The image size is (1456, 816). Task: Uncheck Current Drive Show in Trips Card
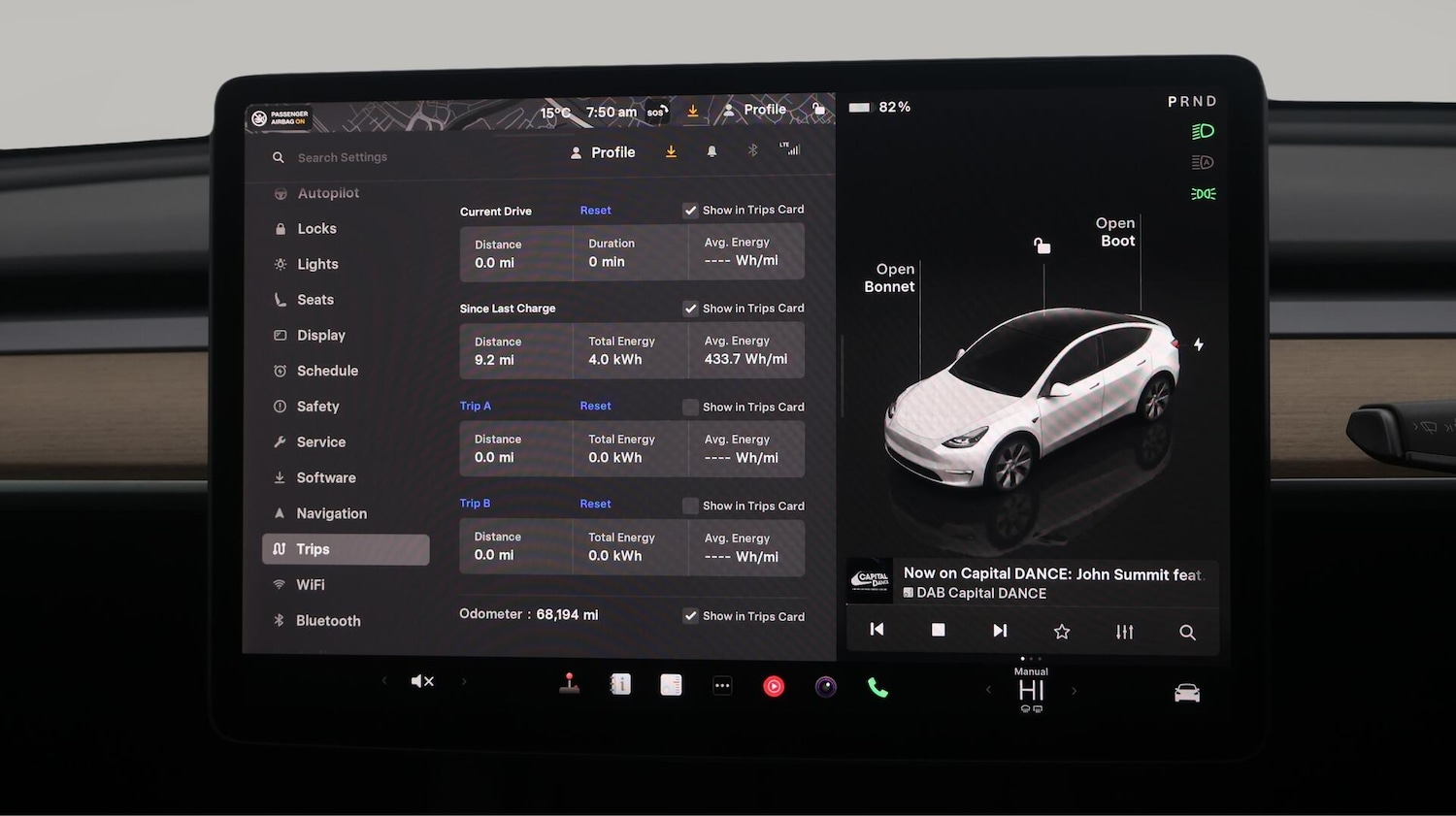coord(690,211)
